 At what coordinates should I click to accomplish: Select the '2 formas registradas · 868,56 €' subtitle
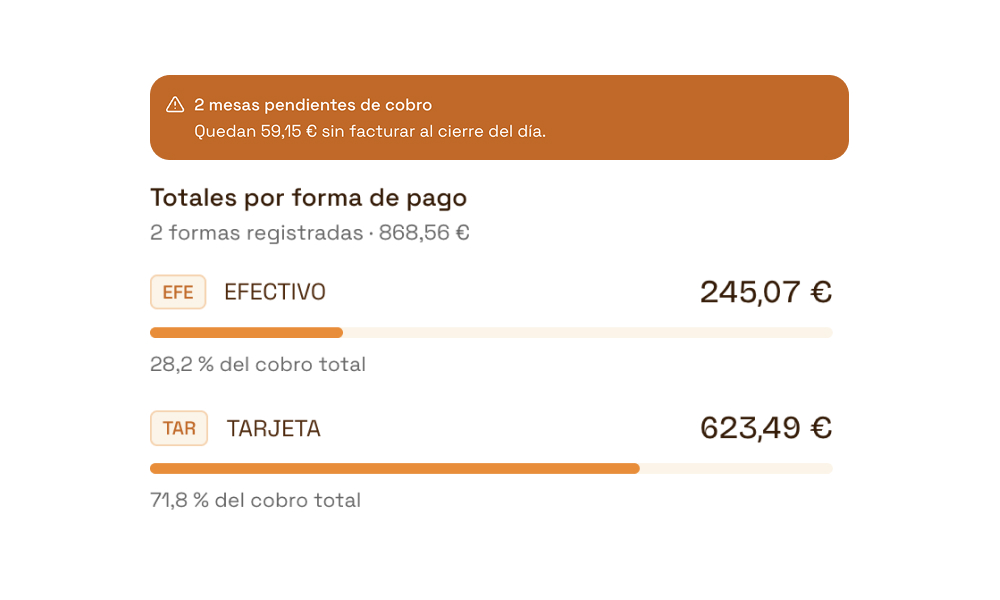pos(310,233)
